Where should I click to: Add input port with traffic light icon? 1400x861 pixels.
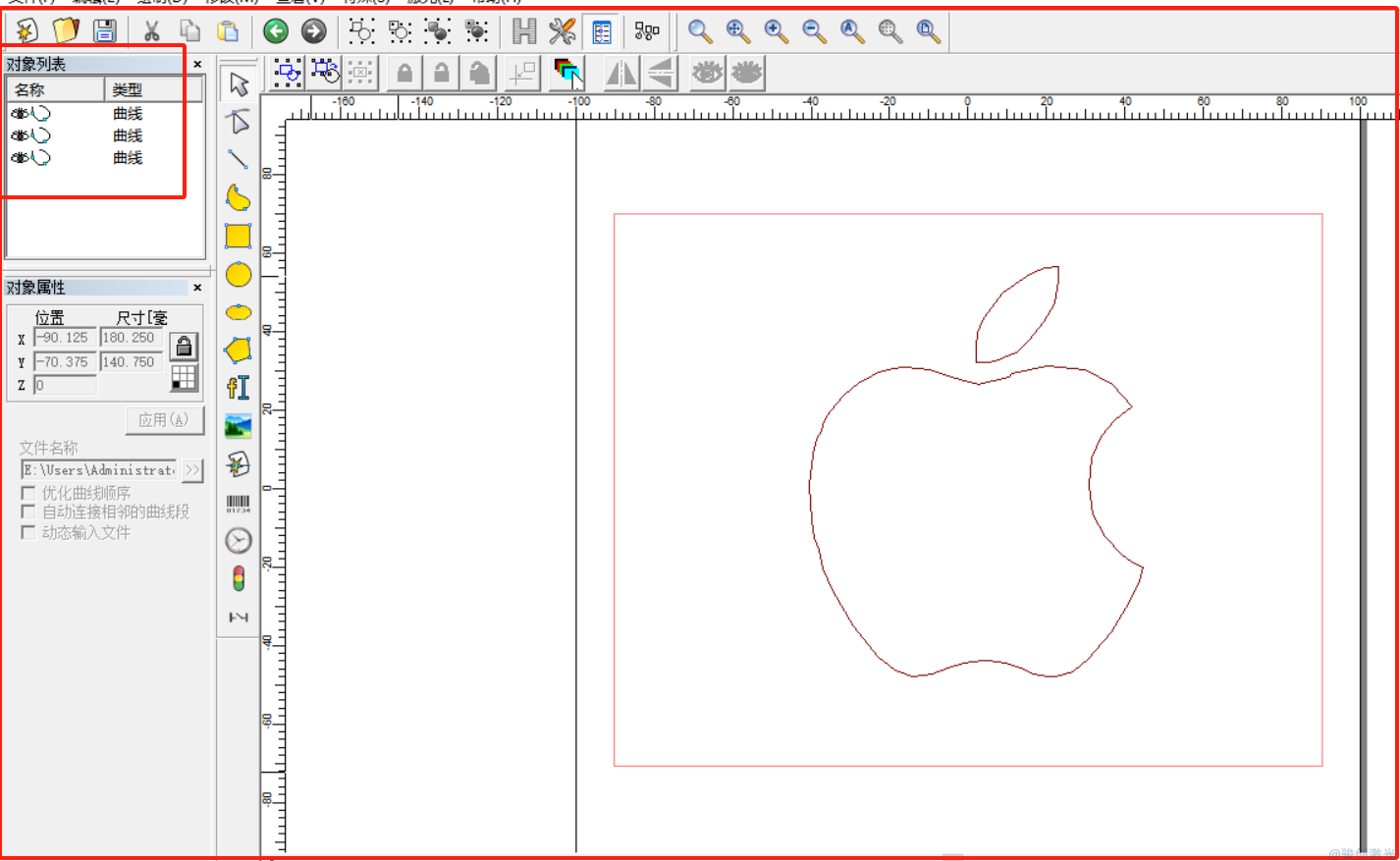point(239,578)
